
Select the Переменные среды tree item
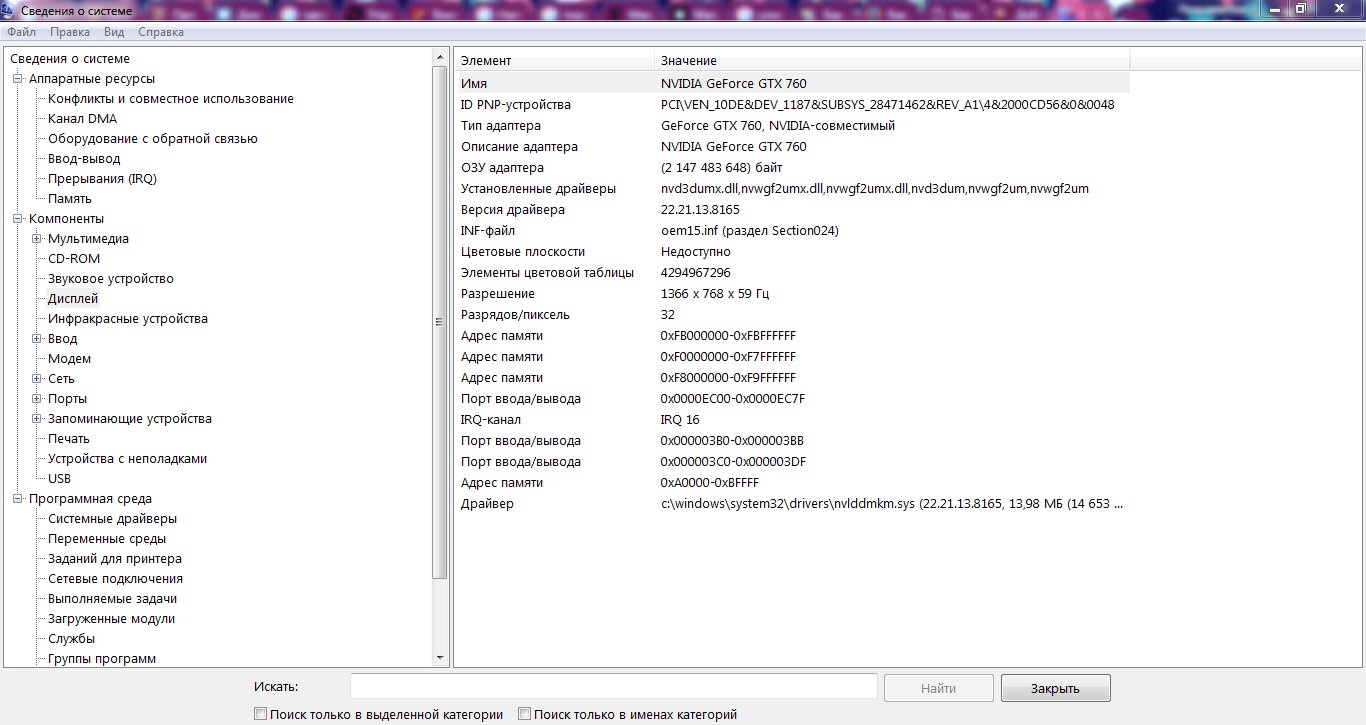[x=107, y=539]
